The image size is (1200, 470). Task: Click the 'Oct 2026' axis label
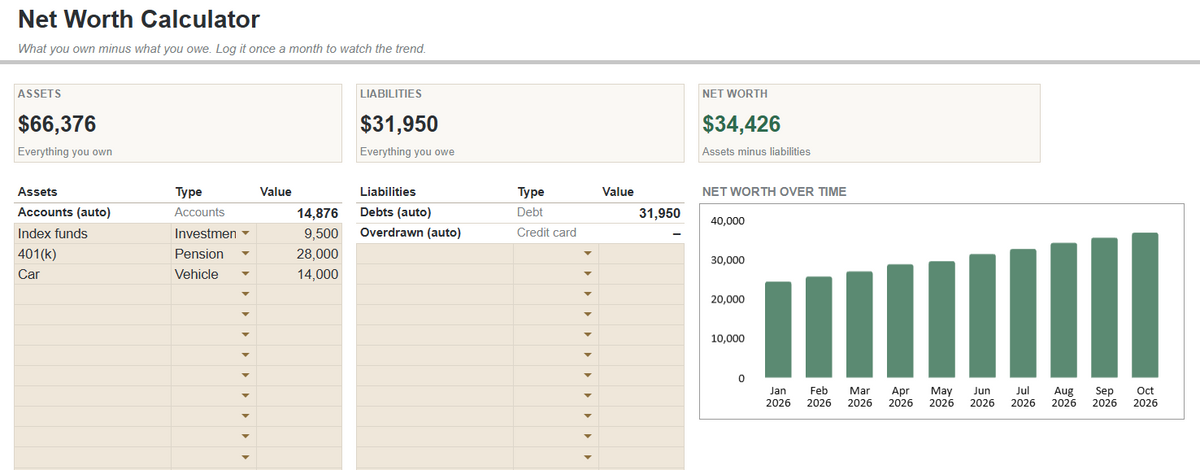point(1145,397)
